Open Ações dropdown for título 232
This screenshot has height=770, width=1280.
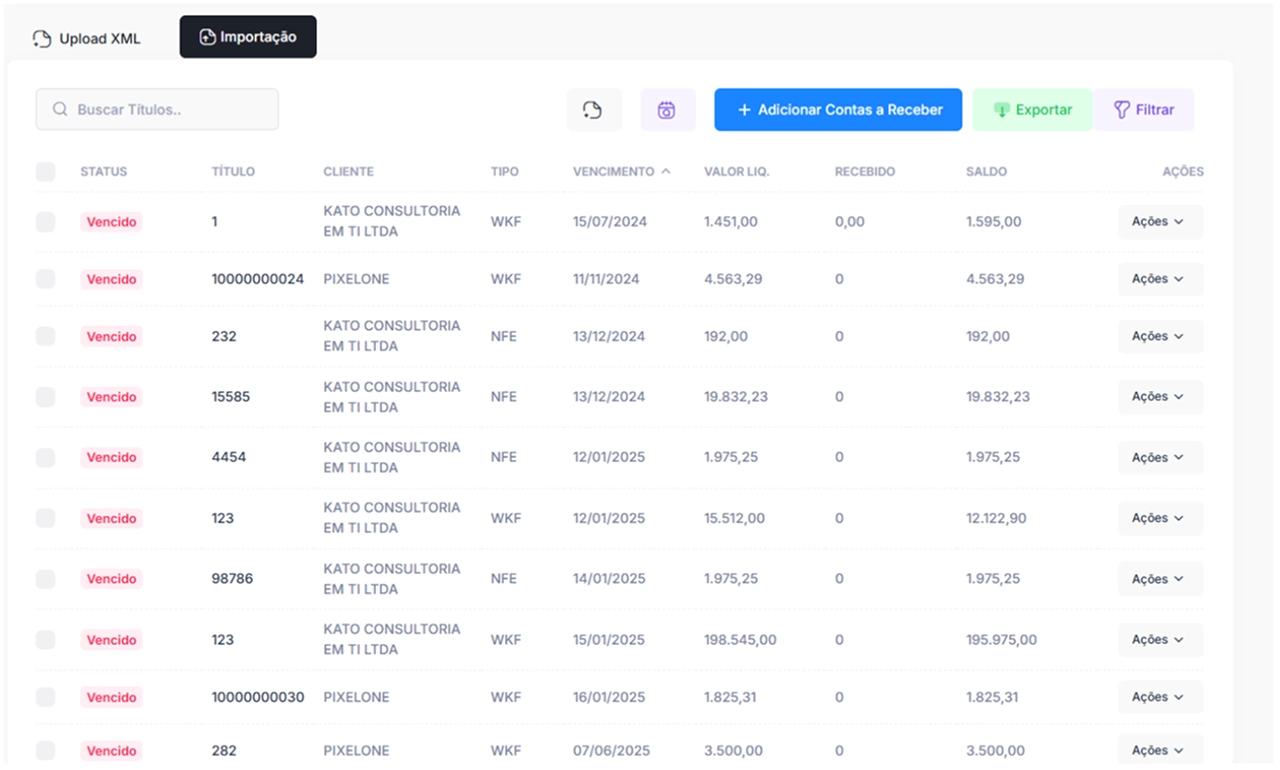tap(1159, 337)
